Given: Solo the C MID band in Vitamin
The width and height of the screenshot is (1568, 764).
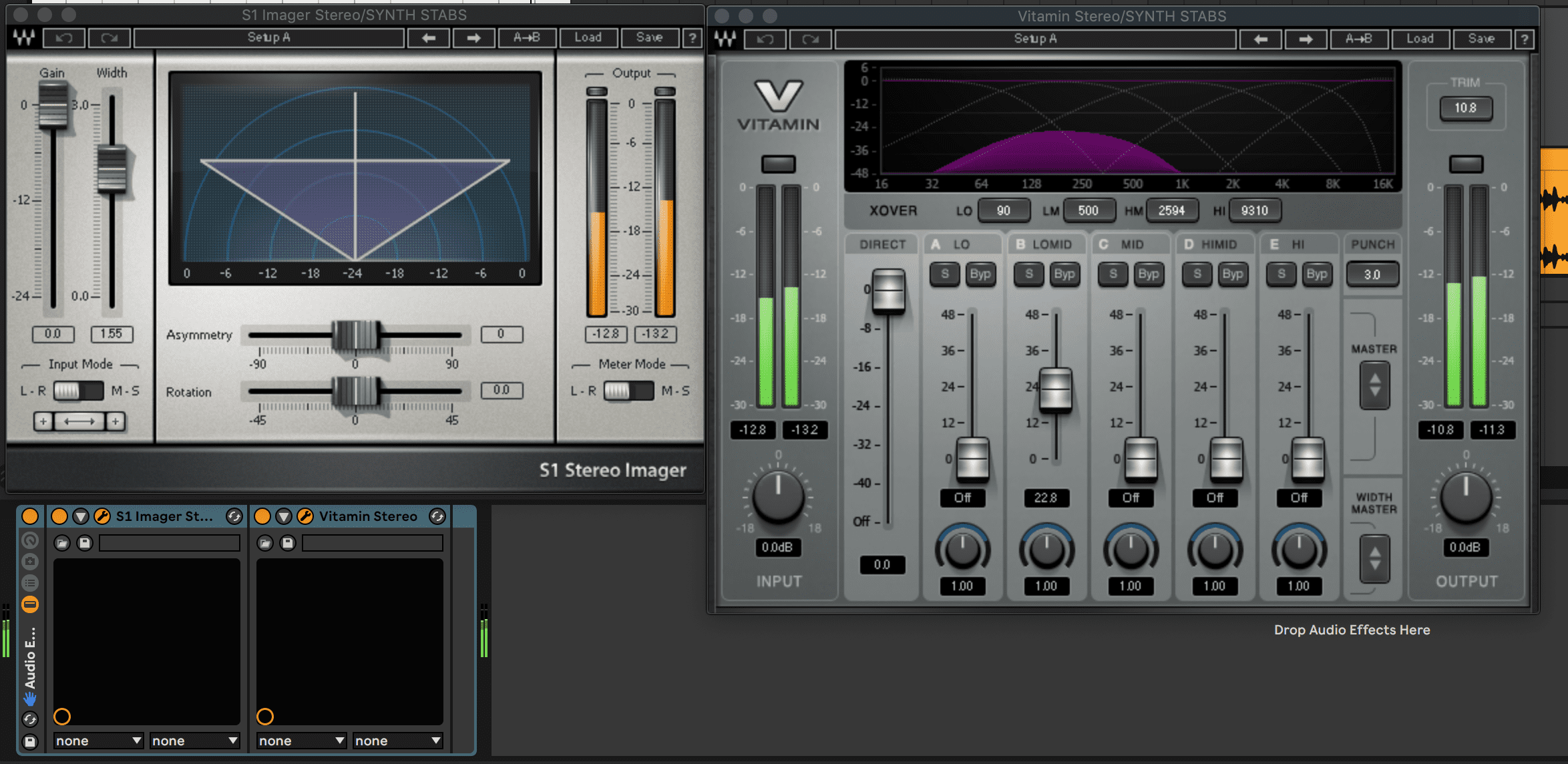Looking at the screenshot, I should [x=1113, y=274].
